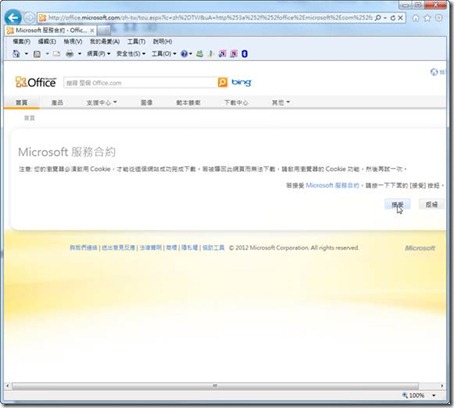Click the scrollbar's right arrow
Viewport: 454px width, 408px height.
tap(442, 386)
